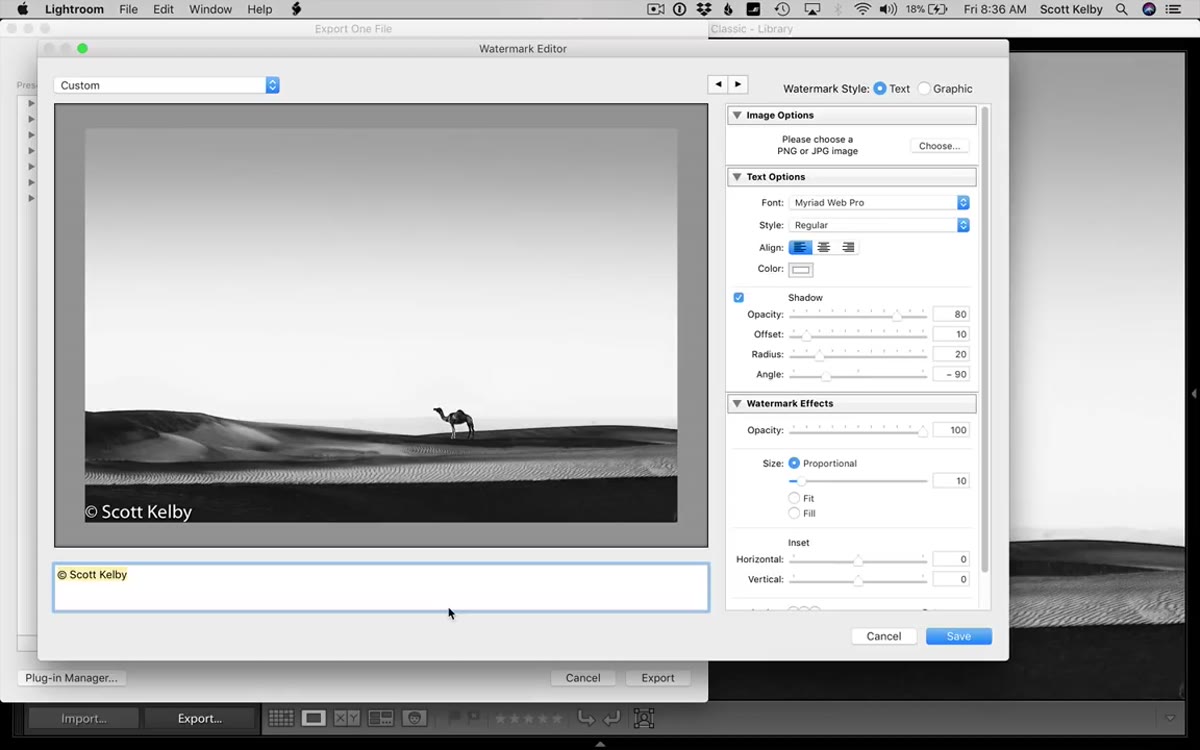Open Spotlight search magnifier
Viewport: 1200px width, 750px height.
[1122, 9]
